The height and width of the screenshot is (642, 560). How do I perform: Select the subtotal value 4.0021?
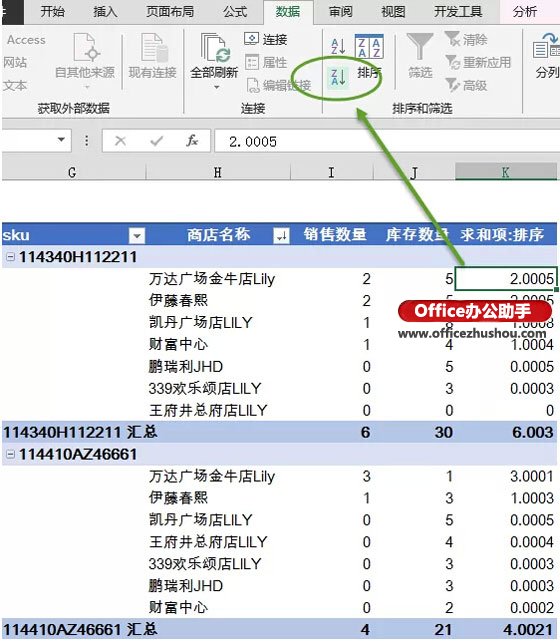pyautogui.click(x=528, y=629)
